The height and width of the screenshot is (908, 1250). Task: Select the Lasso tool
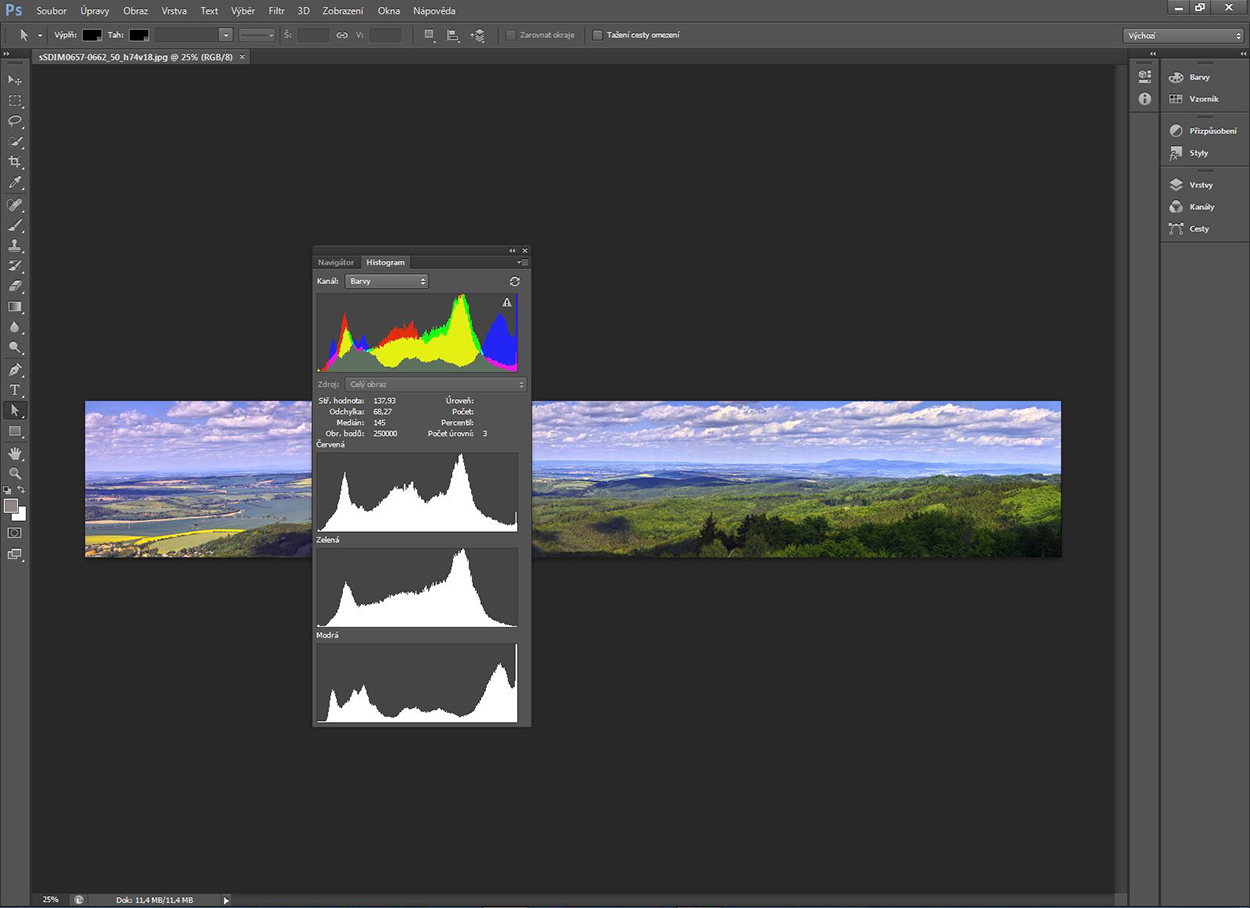click(x=15, y=121)
